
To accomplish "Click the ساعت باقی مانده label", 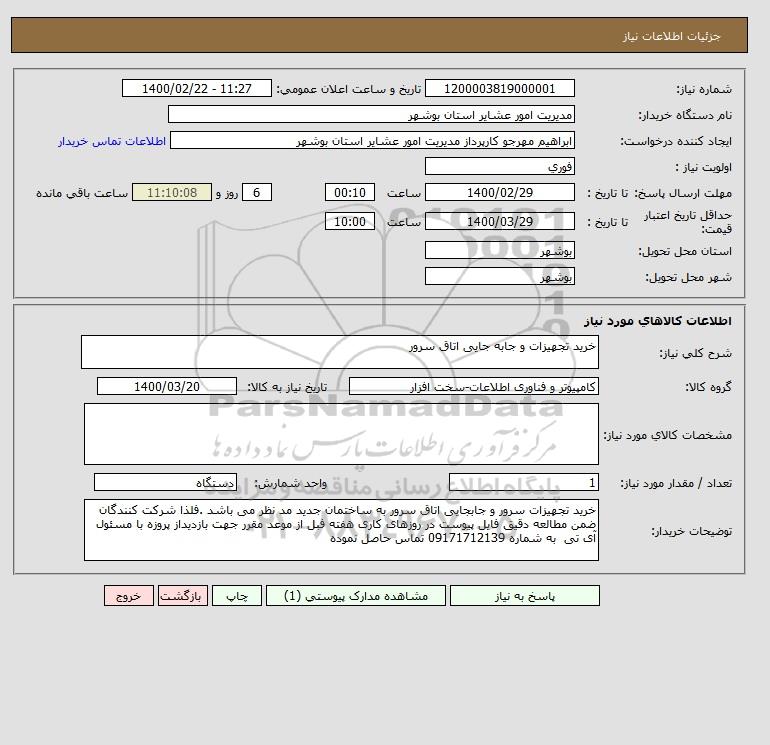I will pos(82,193).
